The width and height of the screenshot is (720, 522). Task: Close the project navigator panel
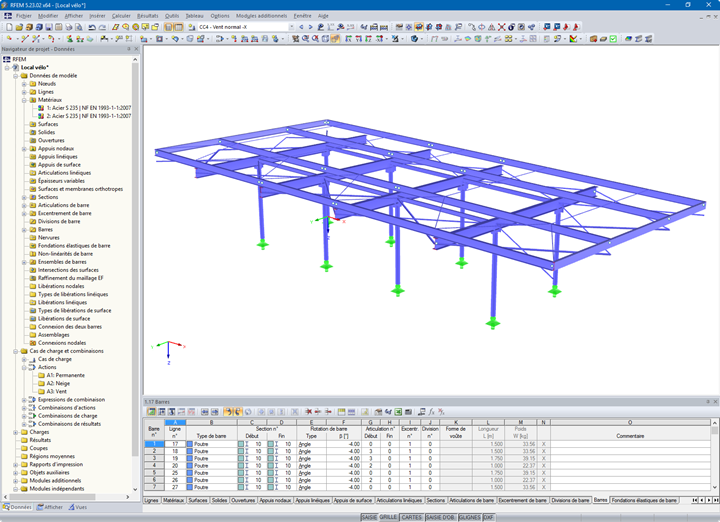coord(136,49)
